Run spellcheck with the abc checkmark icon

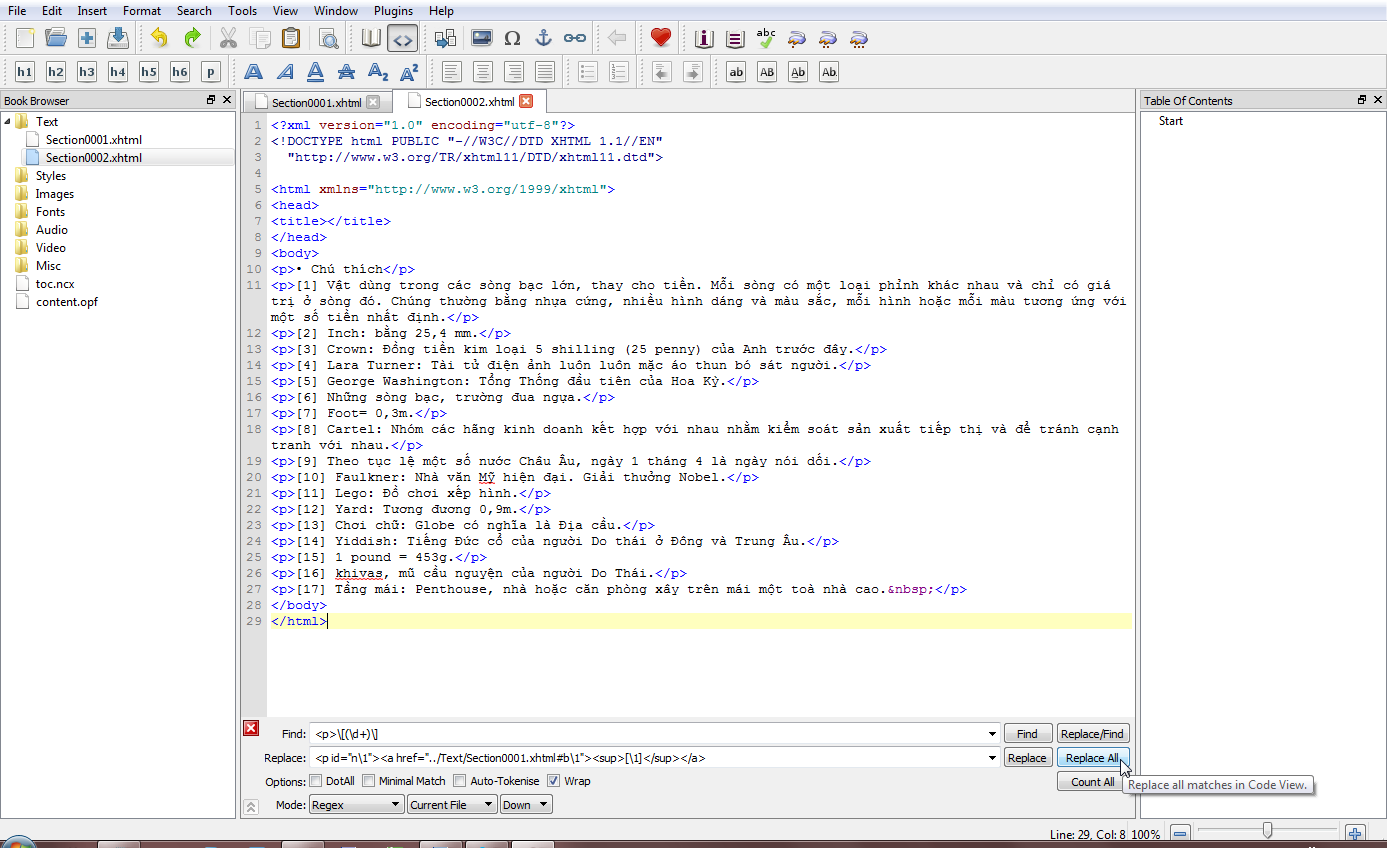click(x=766, y=38)
